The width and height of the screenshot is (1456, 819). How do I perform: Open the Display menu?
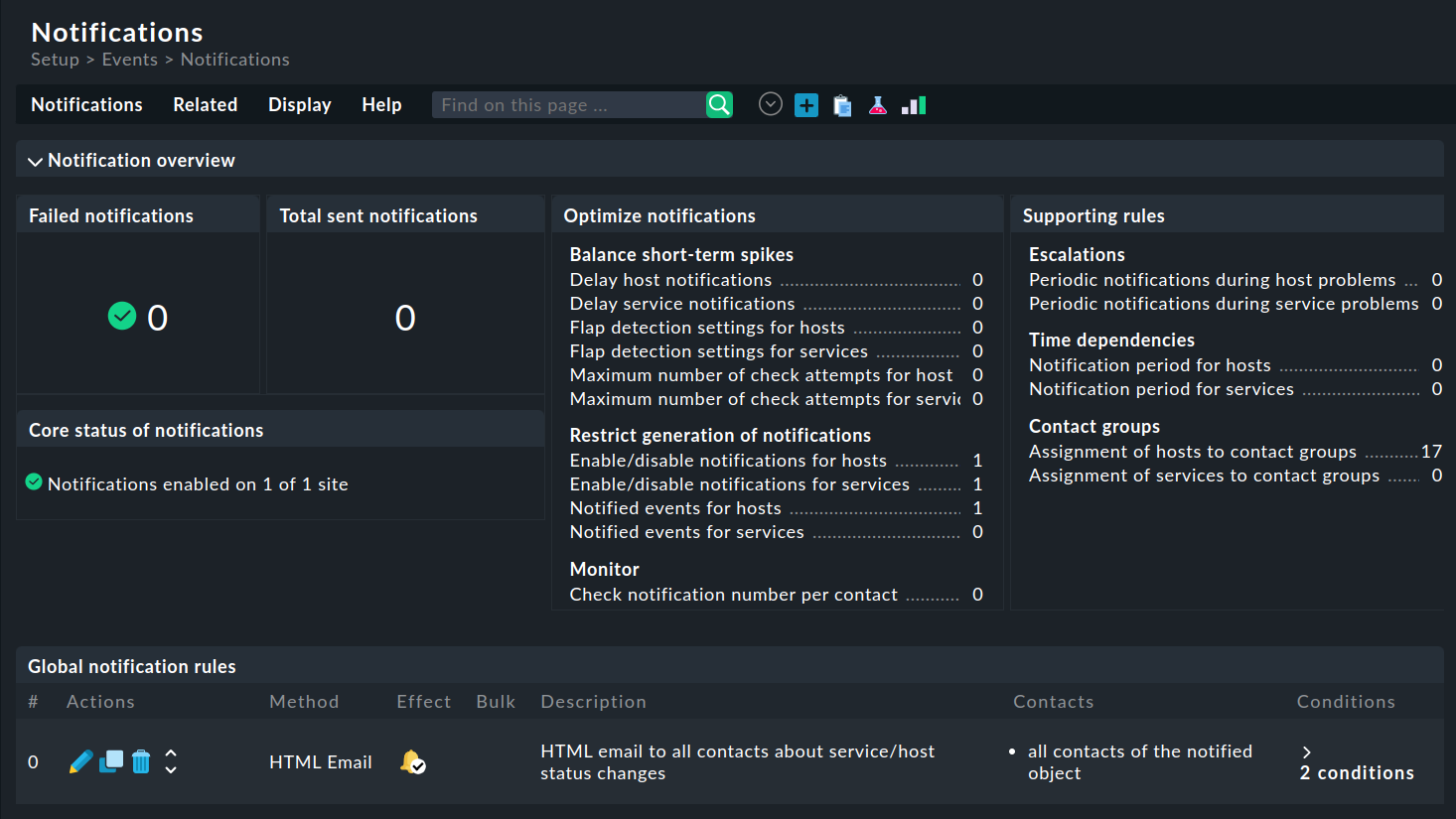click(x=299, y=104)
